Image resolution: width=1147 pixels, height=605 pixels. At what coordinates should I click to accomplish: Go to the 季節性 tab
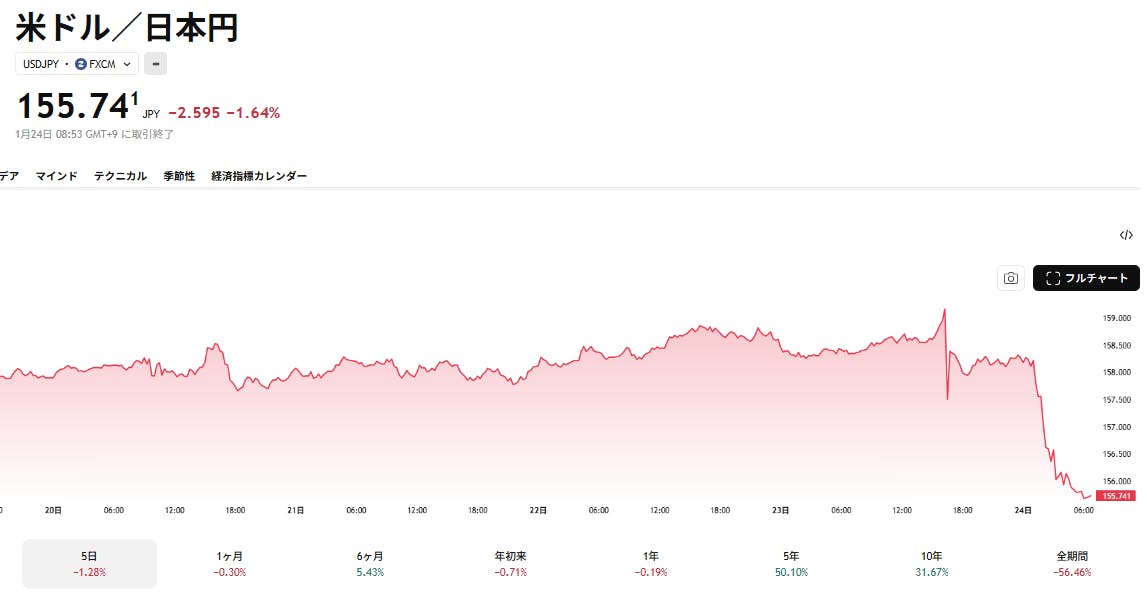pyautogui.click(x=179, y=176)
